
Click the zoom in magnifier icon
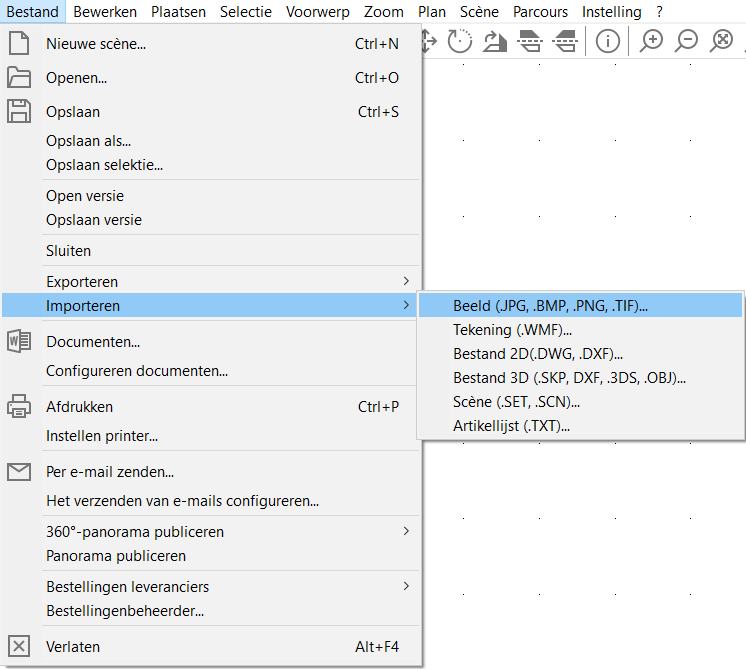[x=652, y=41]
